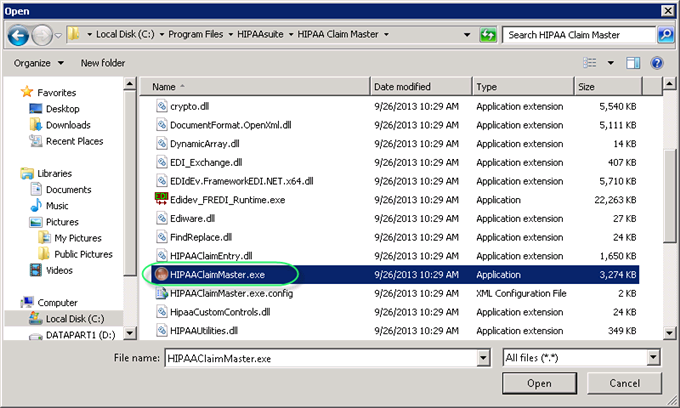Select the crypto.dll file icon
The width and height of the screenshot is (680, 408).
tap(161, 105)
